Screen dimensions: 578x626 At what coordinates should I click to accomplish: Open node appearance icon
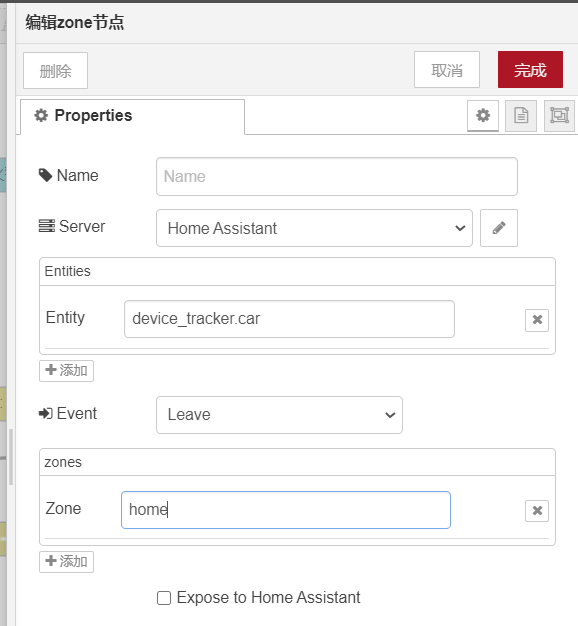(559, 116)
